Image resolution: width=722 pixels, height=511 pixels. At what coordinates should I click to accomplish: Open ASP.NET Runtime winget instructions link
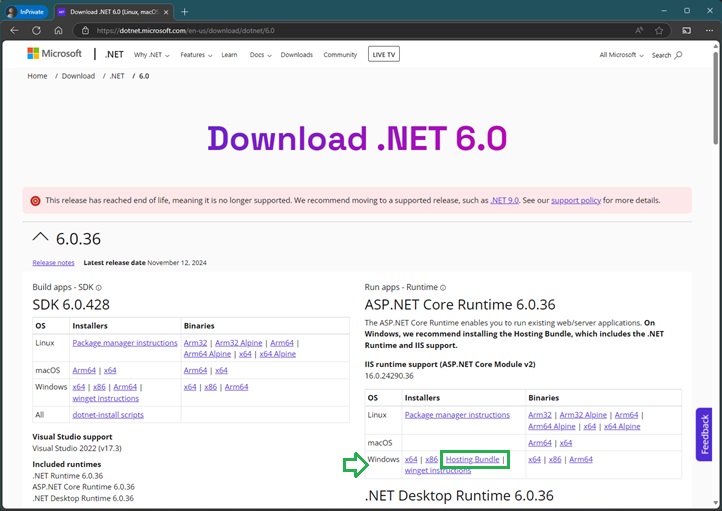(x=438, y=470)
